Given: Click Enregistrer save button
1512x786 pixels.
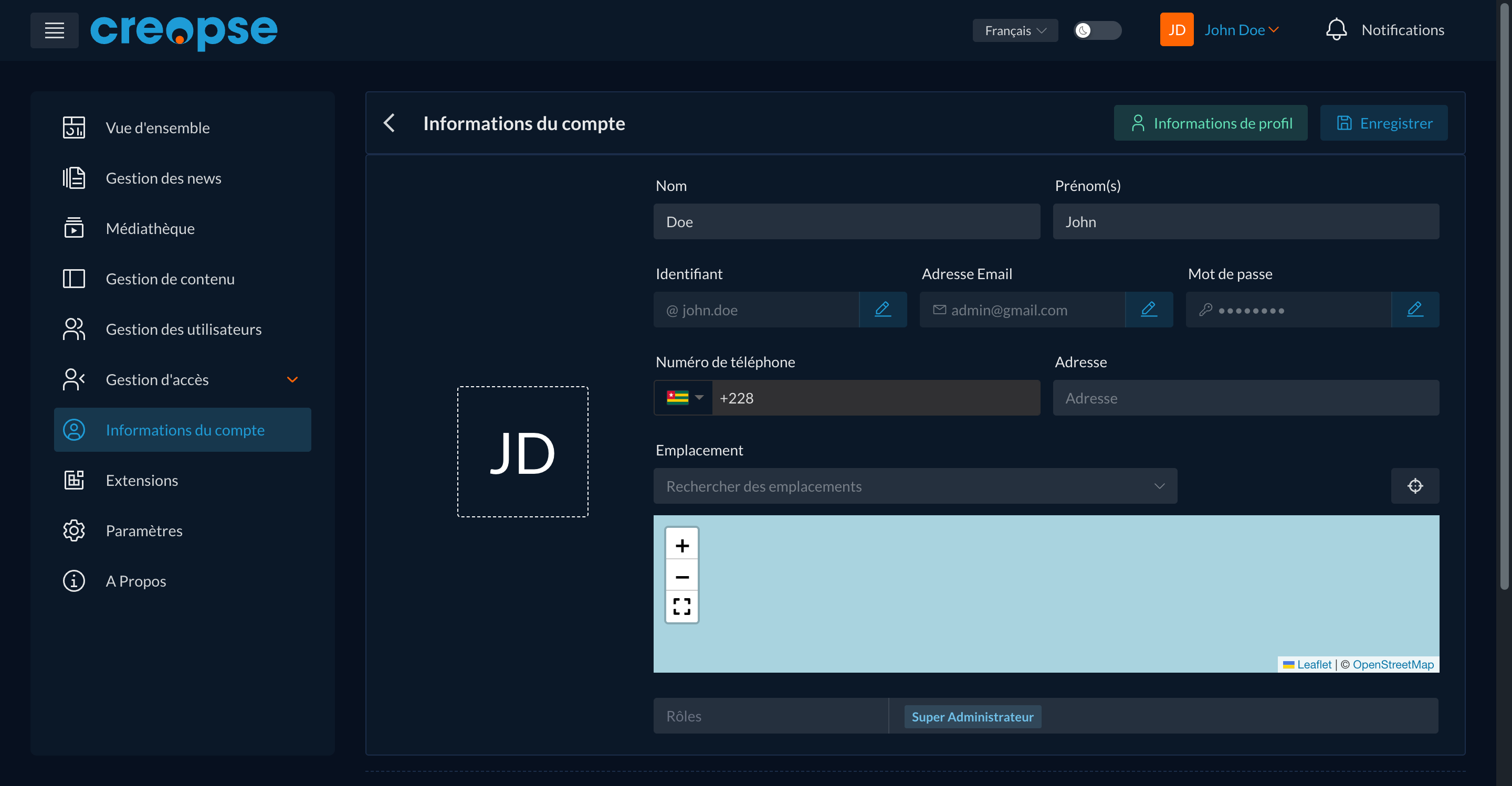Looking at the screenshot, I should point(1383,123).
